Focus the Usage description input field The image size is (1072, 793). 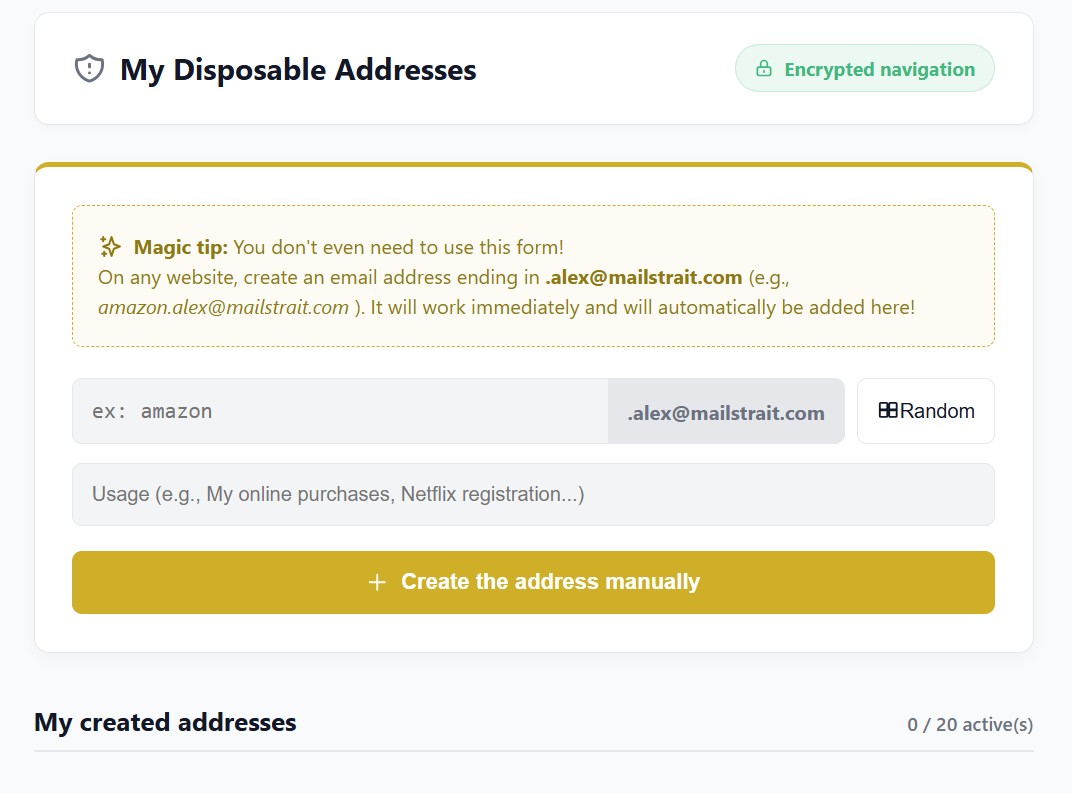click(x=533, y=494)
